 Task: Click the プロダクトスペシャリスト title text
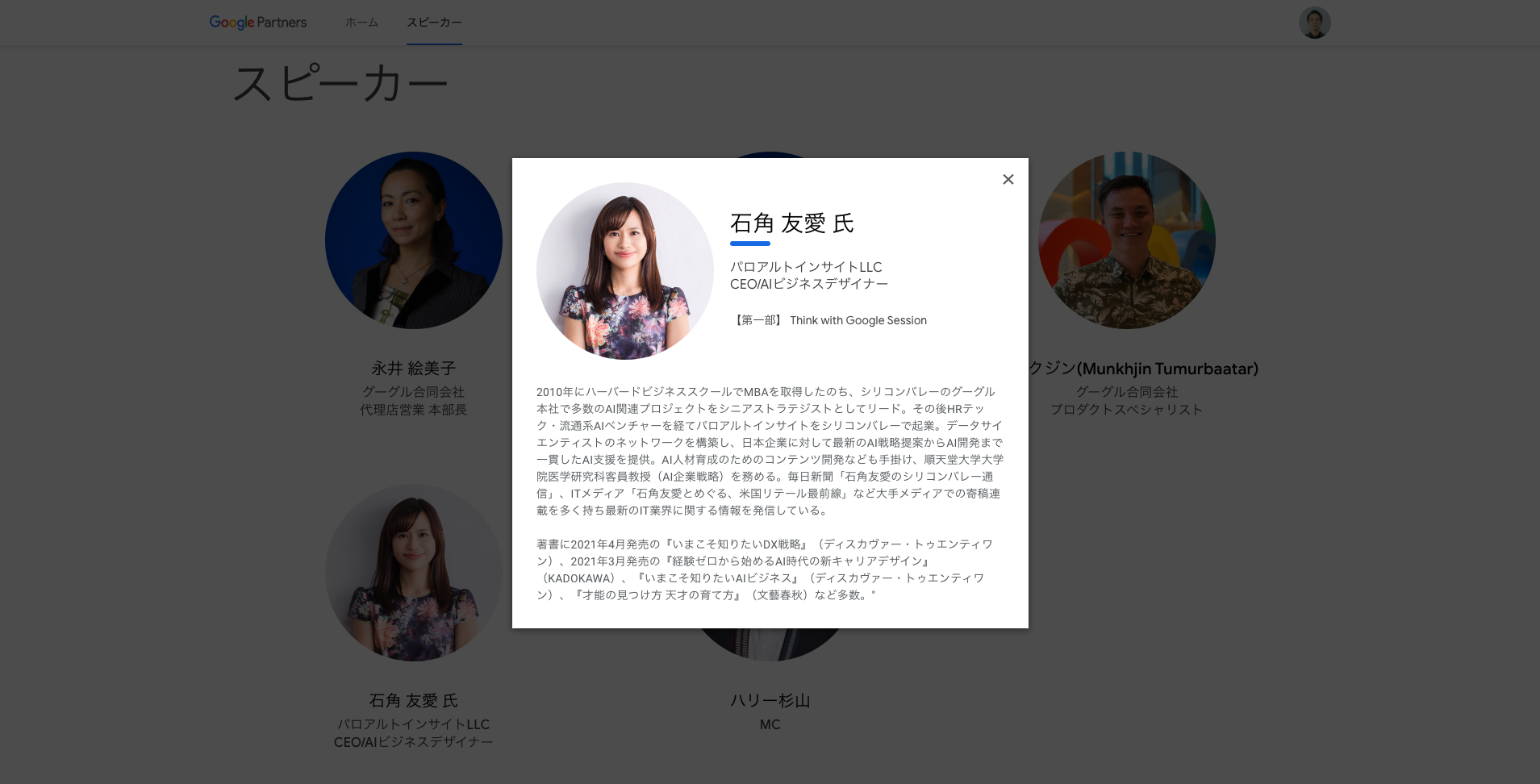(x=1127, y=410)
